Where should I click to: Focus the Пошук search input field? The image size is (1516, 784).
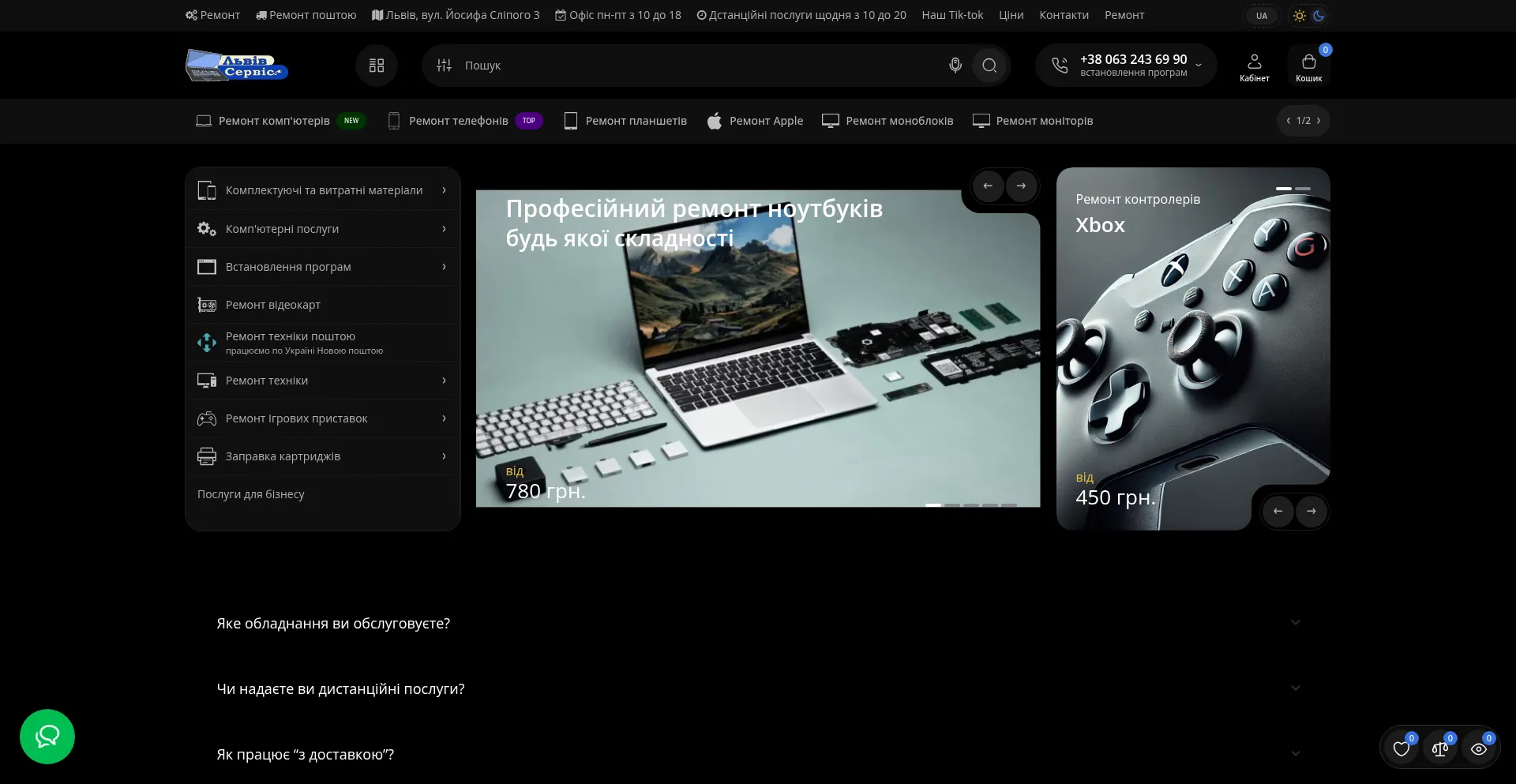701,66
